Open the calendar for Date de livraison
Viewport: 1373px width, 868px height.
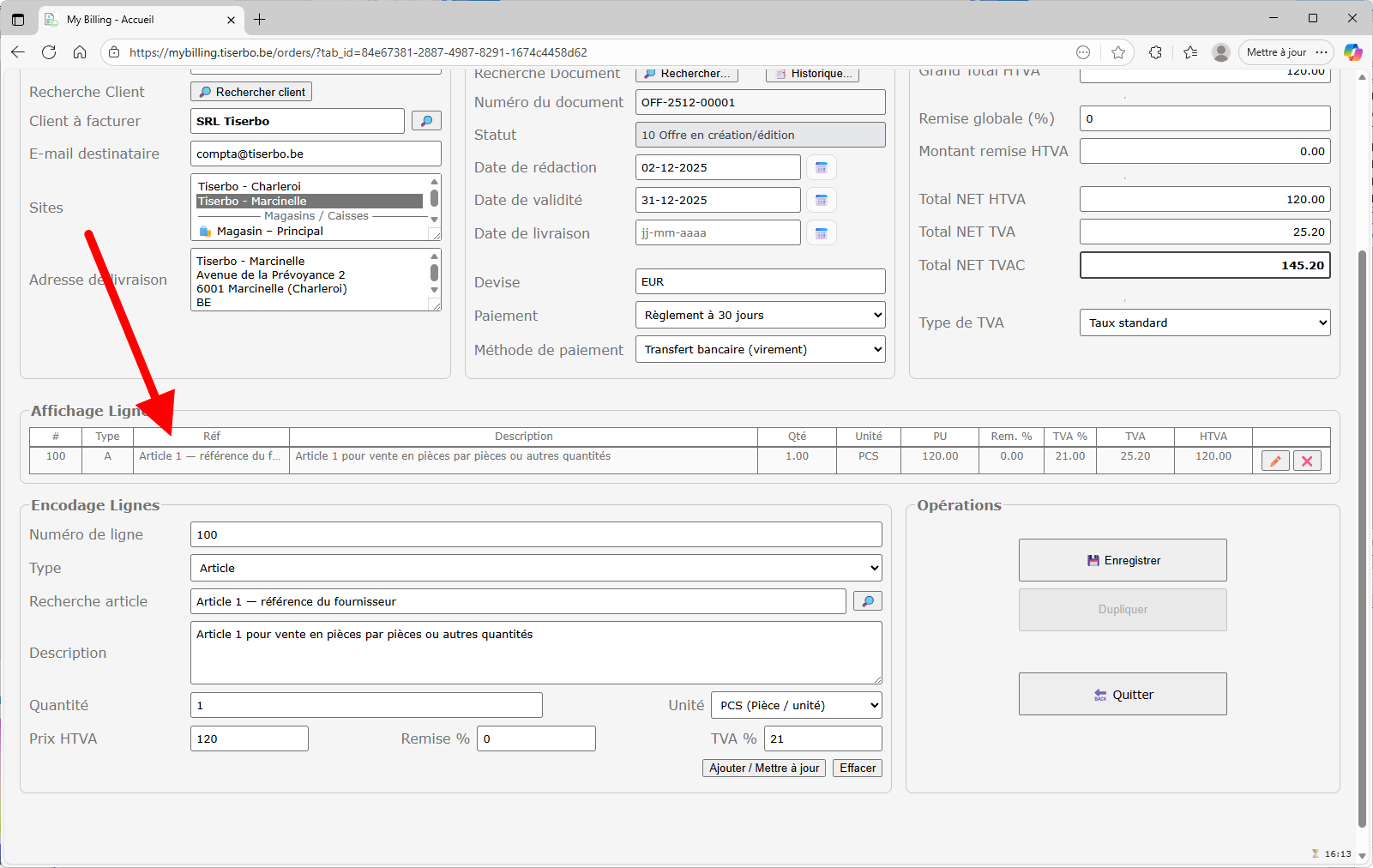821,233
